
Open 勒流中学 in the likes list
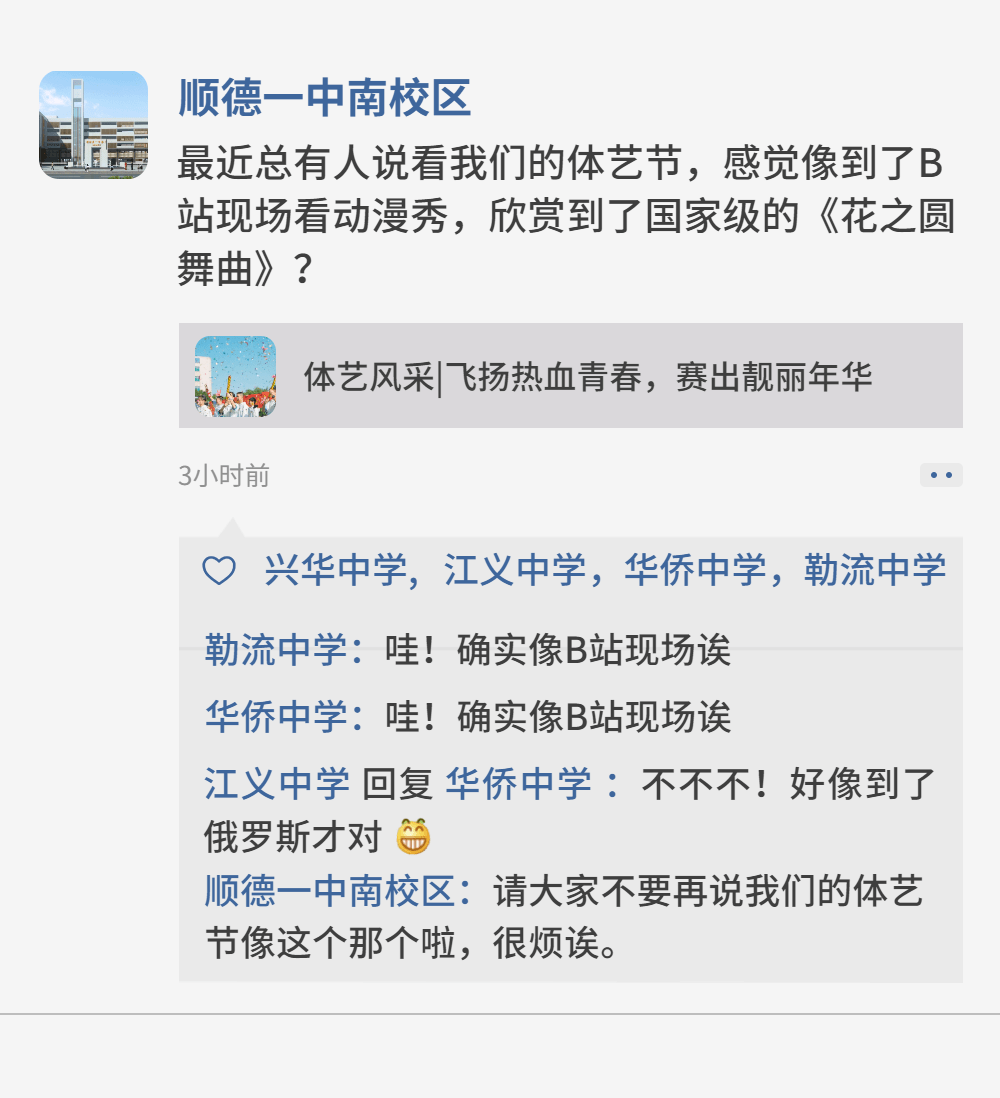click(x=875, y=569)
